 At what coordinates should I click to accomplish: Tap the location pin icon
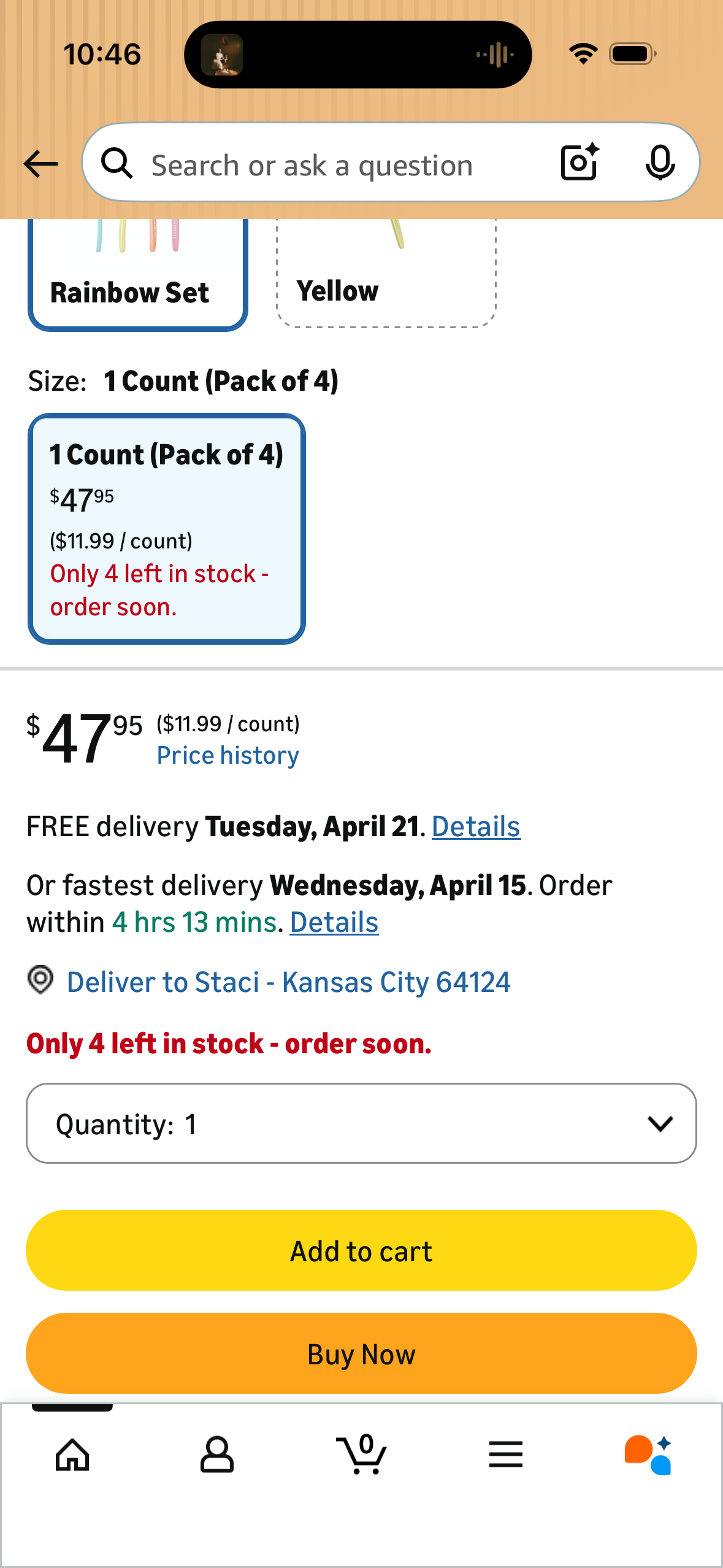tap(40, 980)
